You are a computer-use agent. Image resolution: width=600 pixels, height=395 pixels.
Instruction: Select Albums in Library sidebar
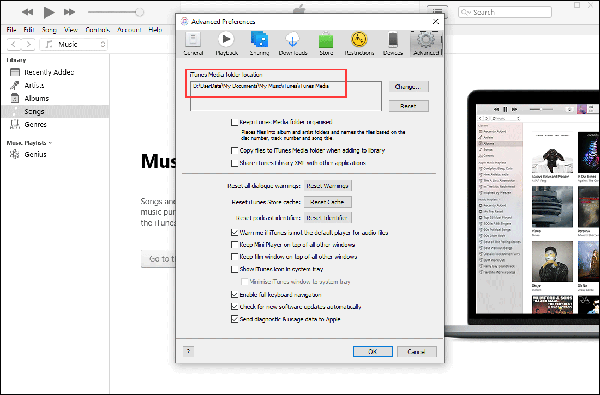(55, 98)
